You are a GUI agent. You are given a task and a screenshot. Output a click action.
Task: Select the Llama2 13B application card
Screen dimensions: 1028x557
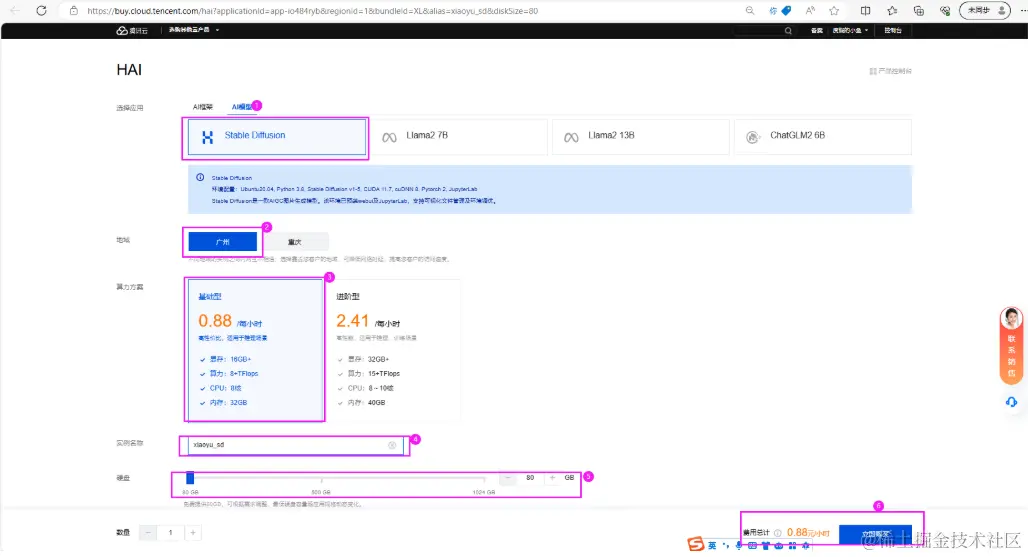[x=641, y=137]
